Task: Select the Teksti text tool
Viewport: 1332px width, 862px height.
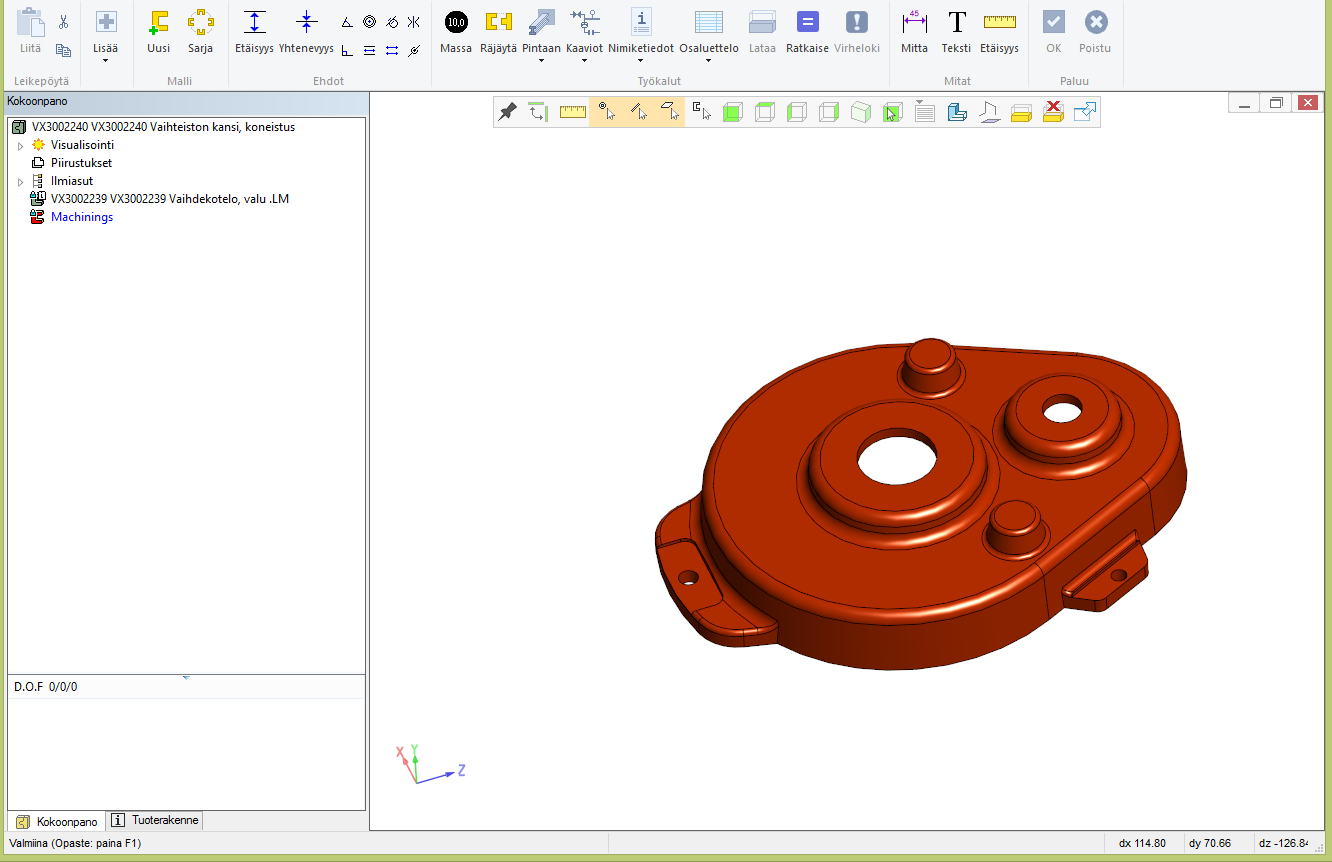Action: tap(957, 23)
